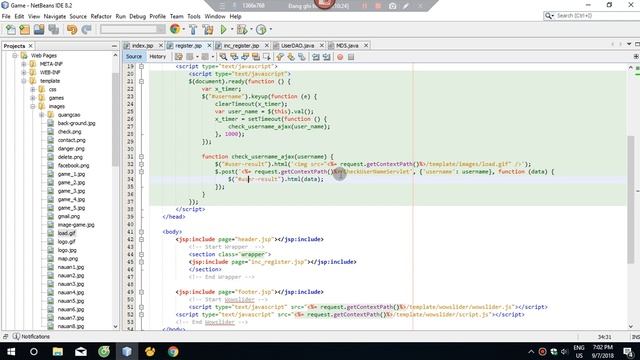
Task: Click the Stop Macro Recording icon
Action: [x=351, y=57]
